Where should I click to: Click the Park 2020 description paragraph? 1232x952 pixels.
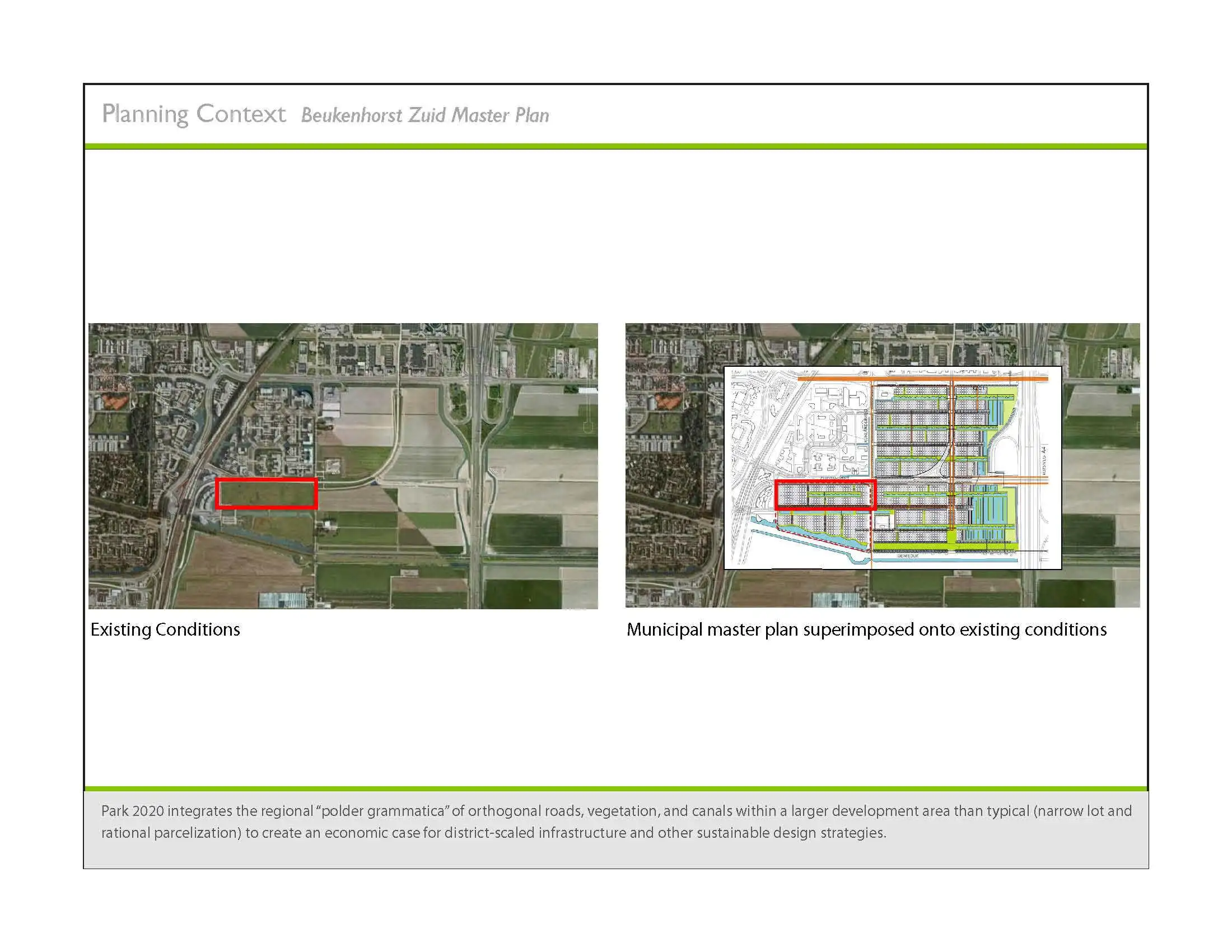617,822
